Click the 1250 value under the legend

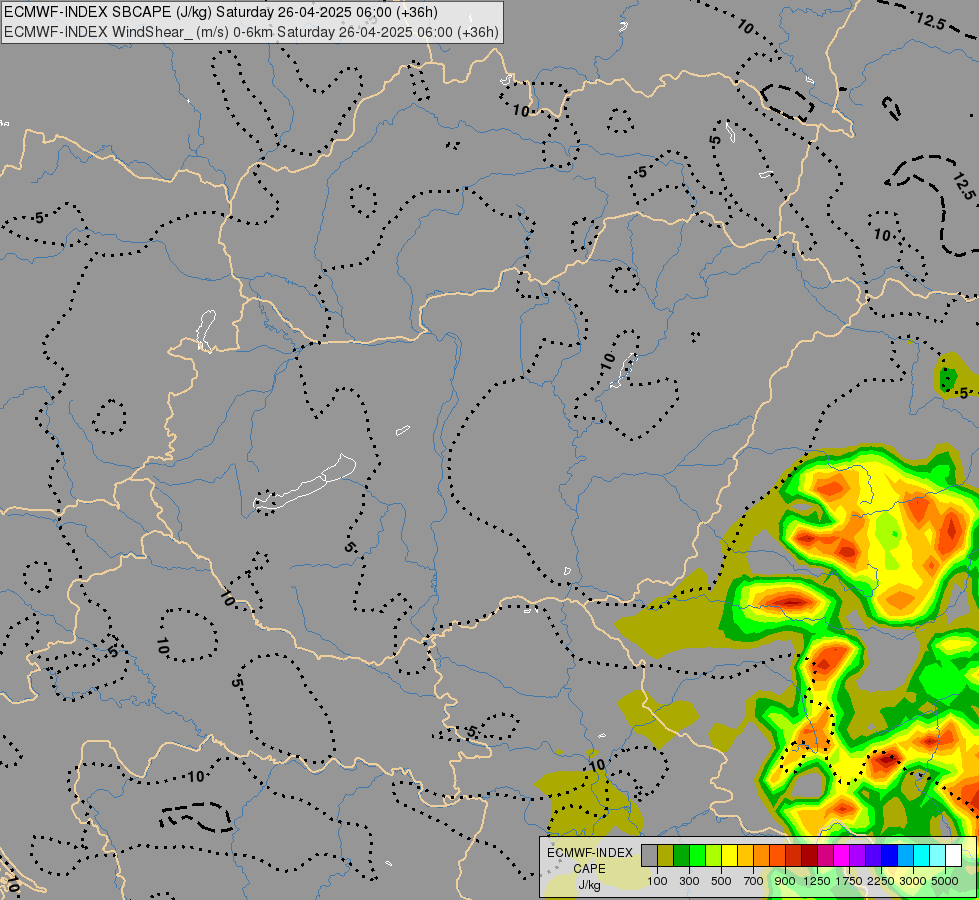pos(817,881)
